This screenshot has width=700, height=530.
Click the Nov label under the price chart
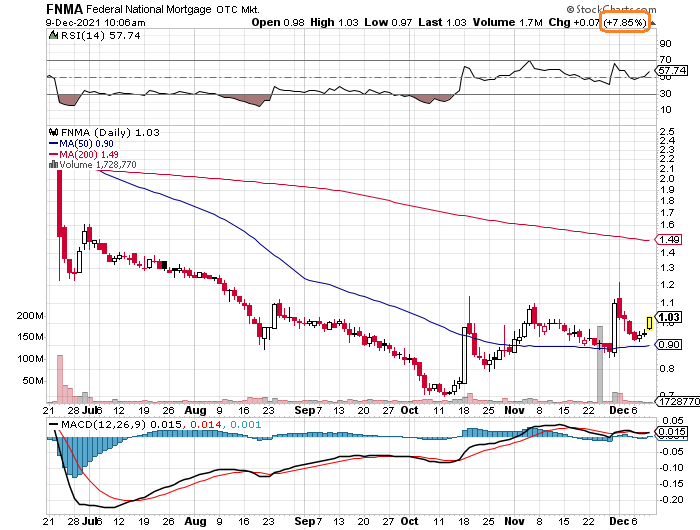[x=514, y=409]
